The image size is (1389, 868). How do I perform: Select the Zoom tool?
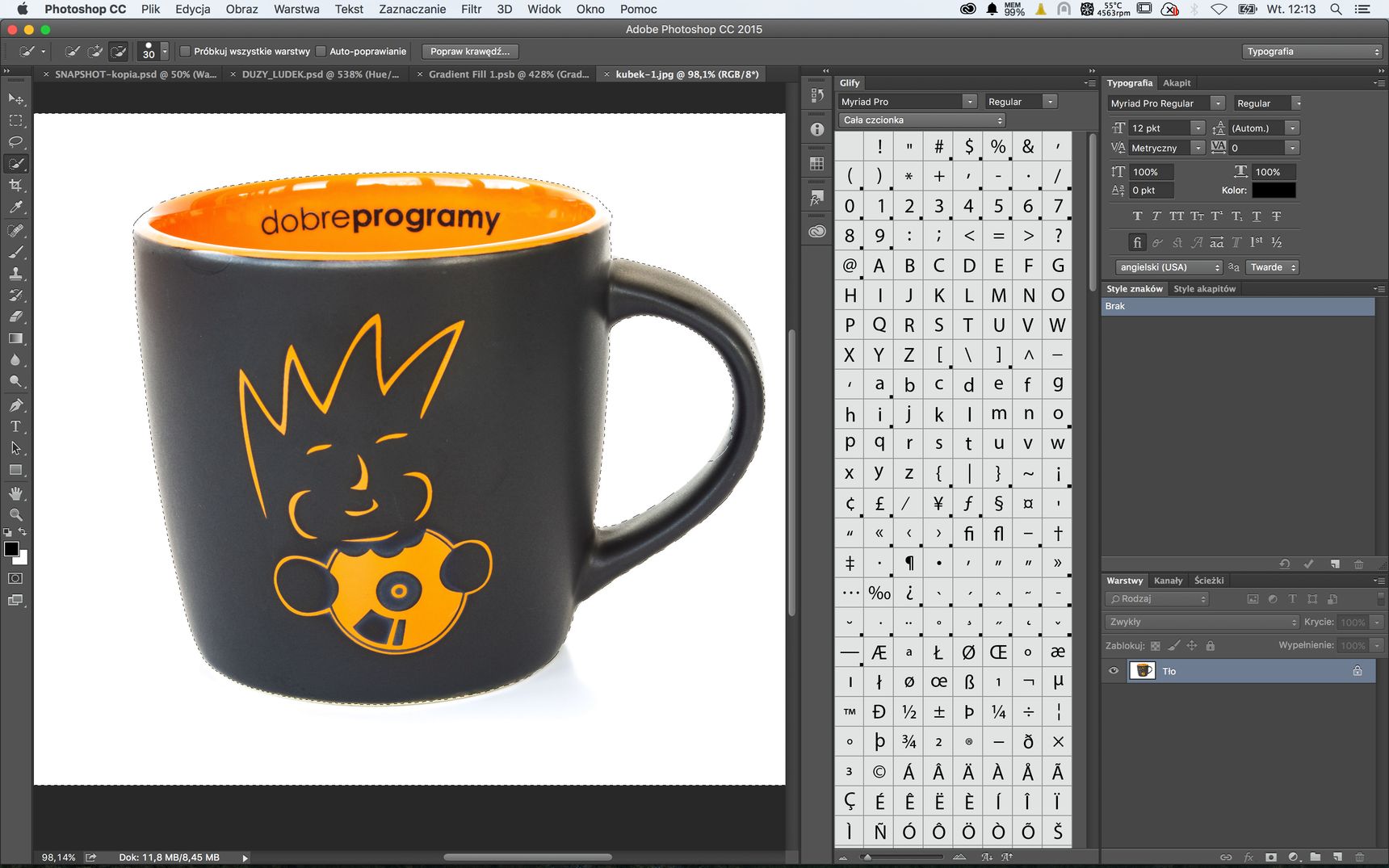click(15, 514)
